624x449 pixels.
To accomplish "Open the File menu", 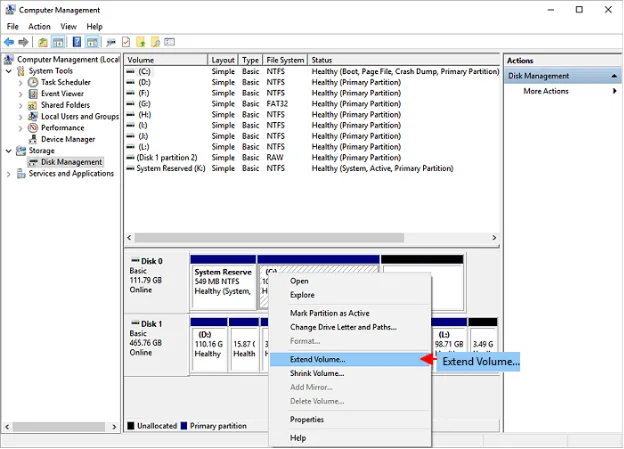I will pyautogui.click(x=12, y=27).
